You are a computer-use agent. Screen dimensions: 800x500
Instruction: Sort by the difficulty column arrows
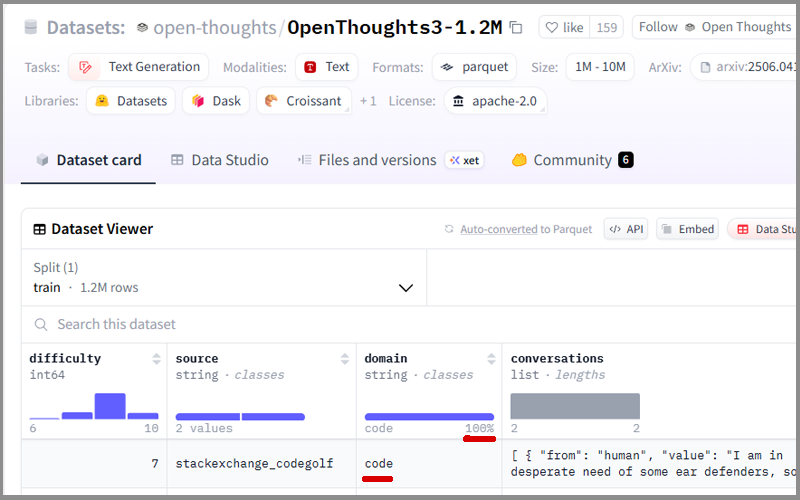click(156, 359)
